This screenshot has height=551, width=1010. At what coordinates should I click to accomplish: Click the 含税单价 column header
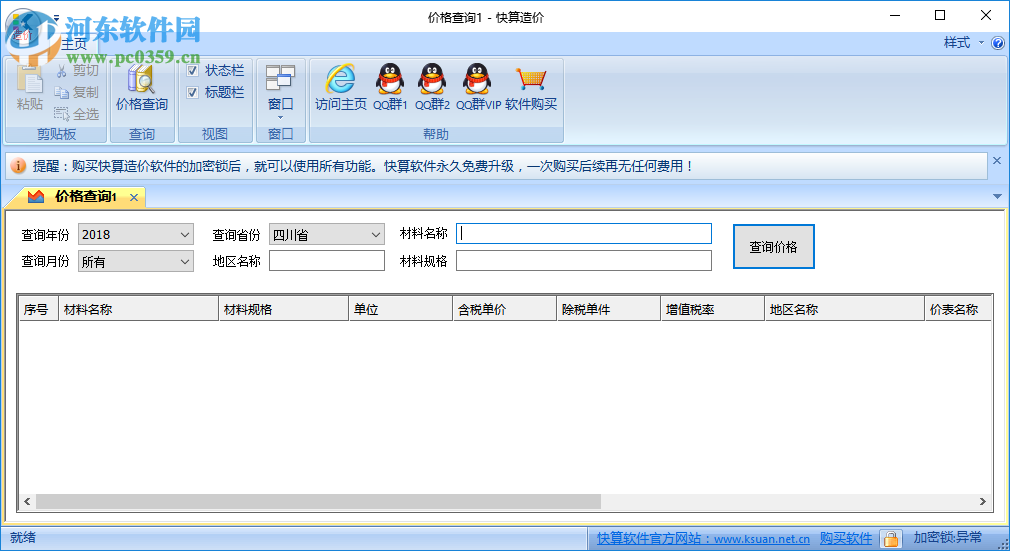pyautogui.click(x=505, y=309)
